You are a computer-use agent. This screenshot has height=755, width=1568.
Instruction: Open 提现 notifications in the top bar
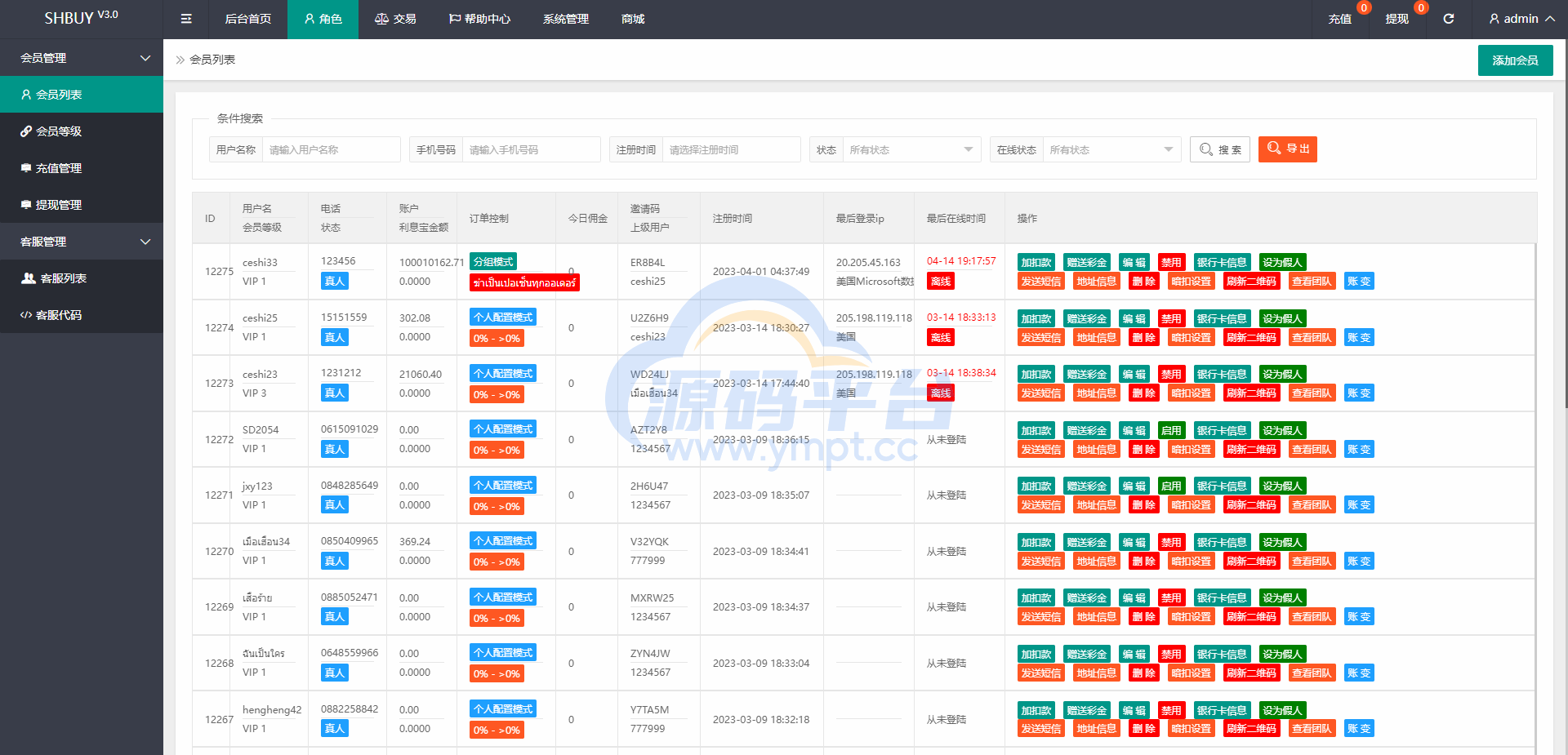point(1396,19)
